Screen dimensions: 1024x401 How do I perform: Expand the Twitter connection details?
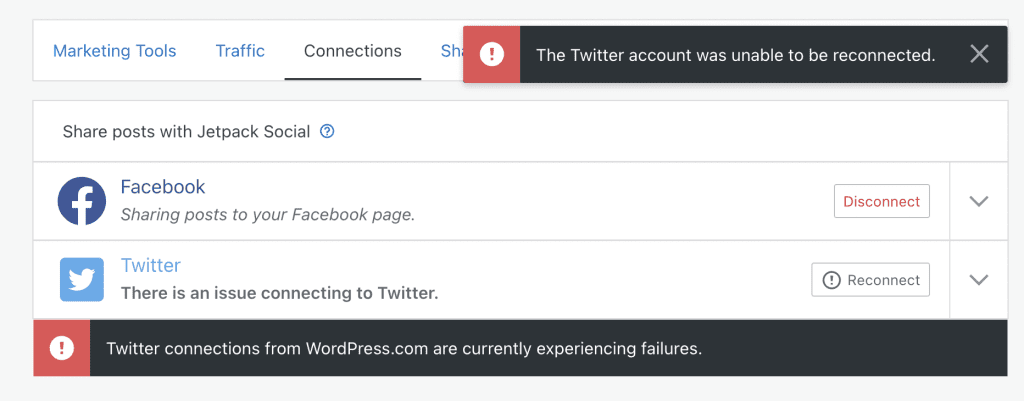pyautogui.click(x=979, y=280)
